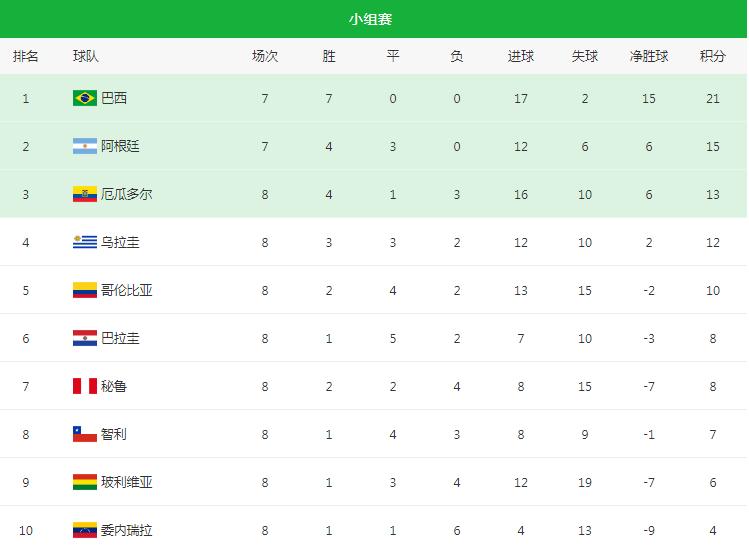749x546 pixels.
Task: Select the Colombia flag icon
Action: pos(85,290)
